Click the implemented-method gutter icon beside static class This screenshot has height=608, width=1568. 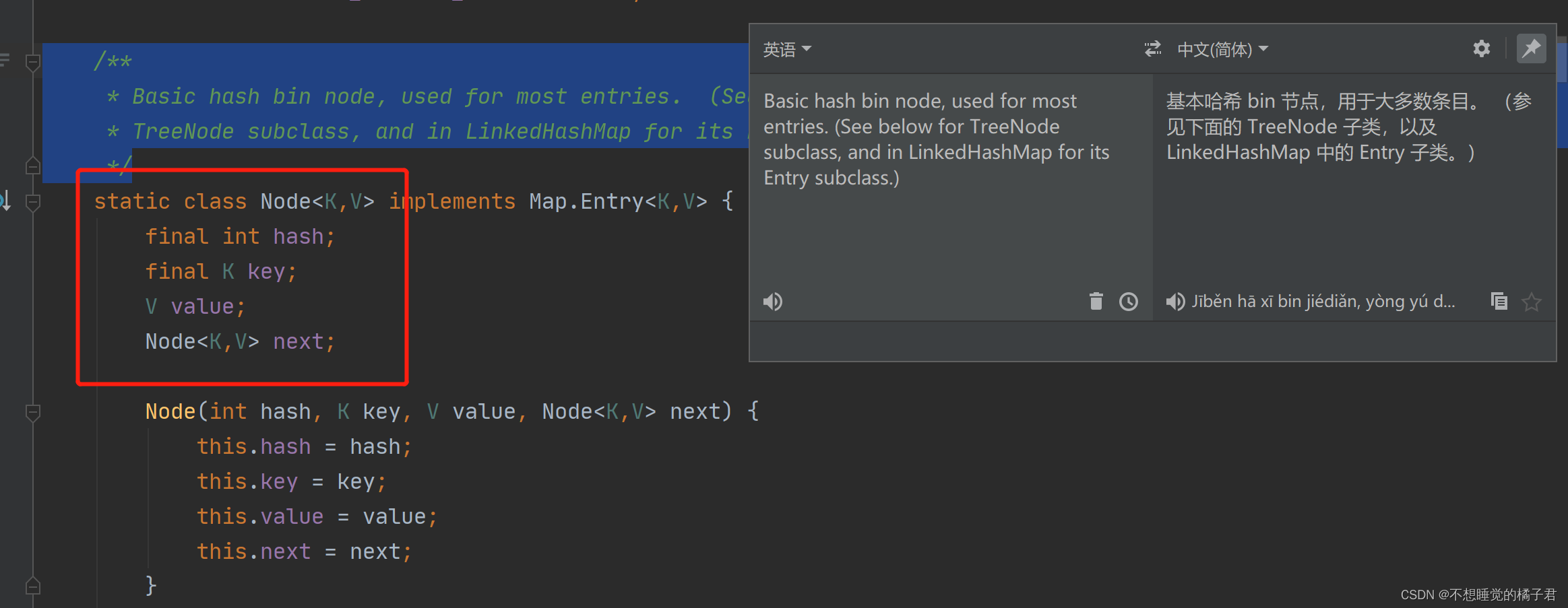tap(5, 201)
